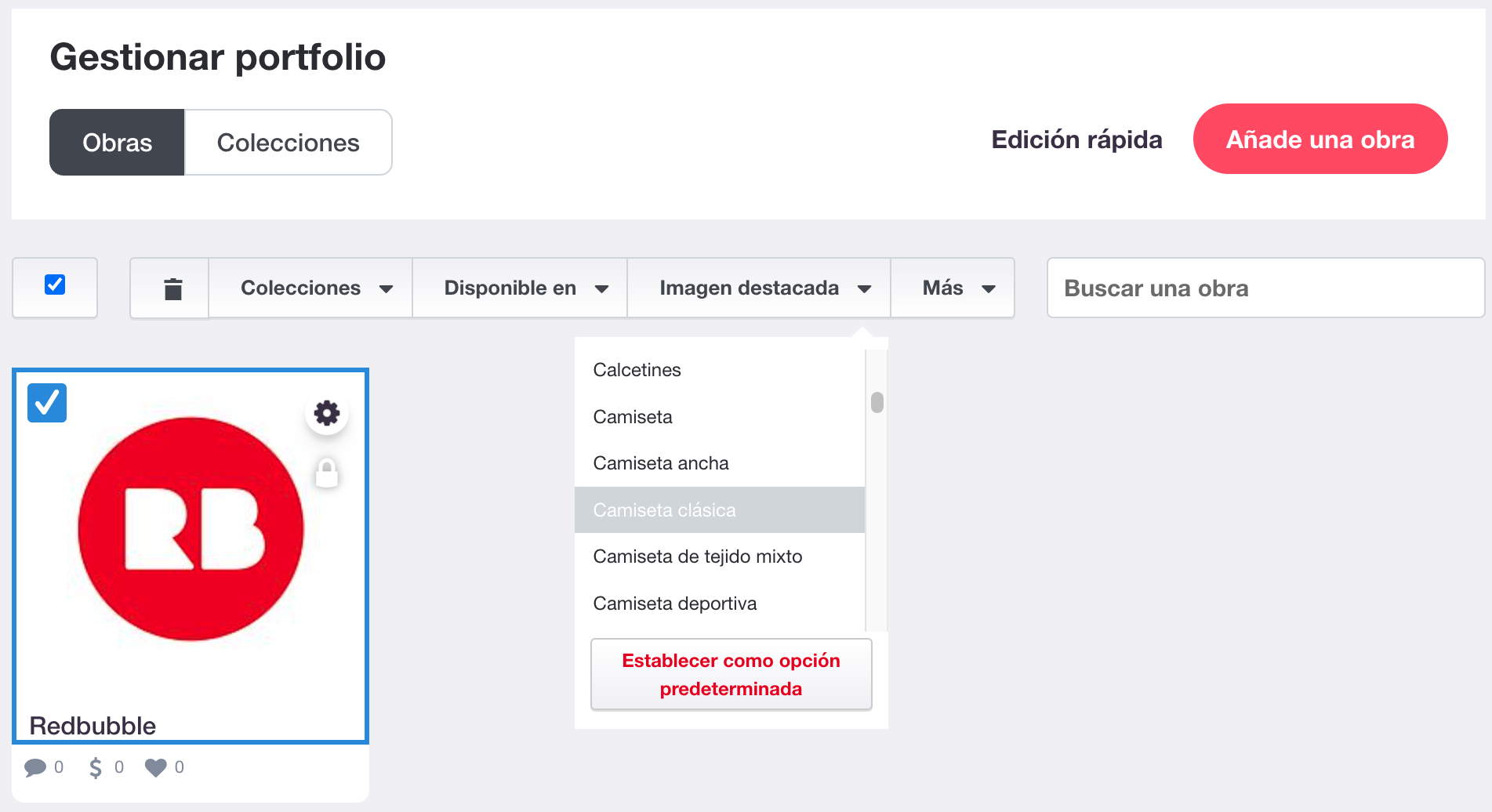Uncheck the Redbubble artwork checkbox
This screenshot has height=812, width=1492.
click(x=47, y=403)
